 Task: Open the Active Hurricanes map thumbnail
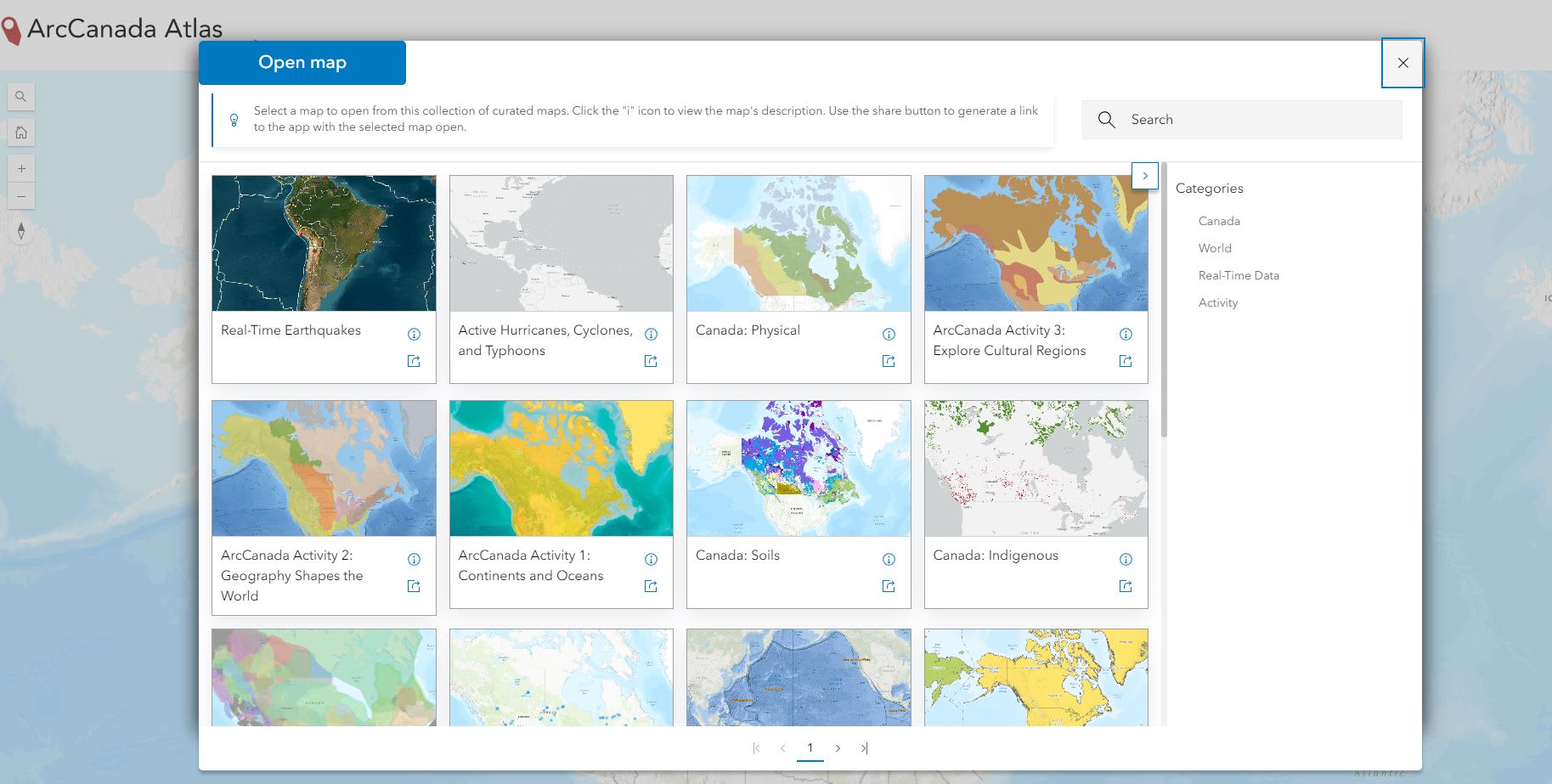point(562,243)
